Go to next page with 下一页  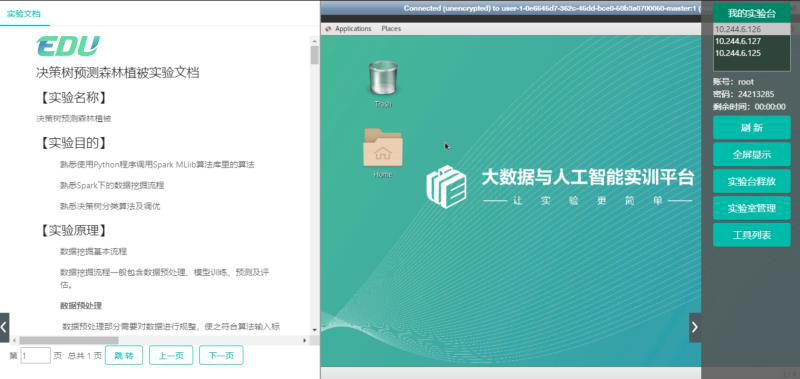221,355
